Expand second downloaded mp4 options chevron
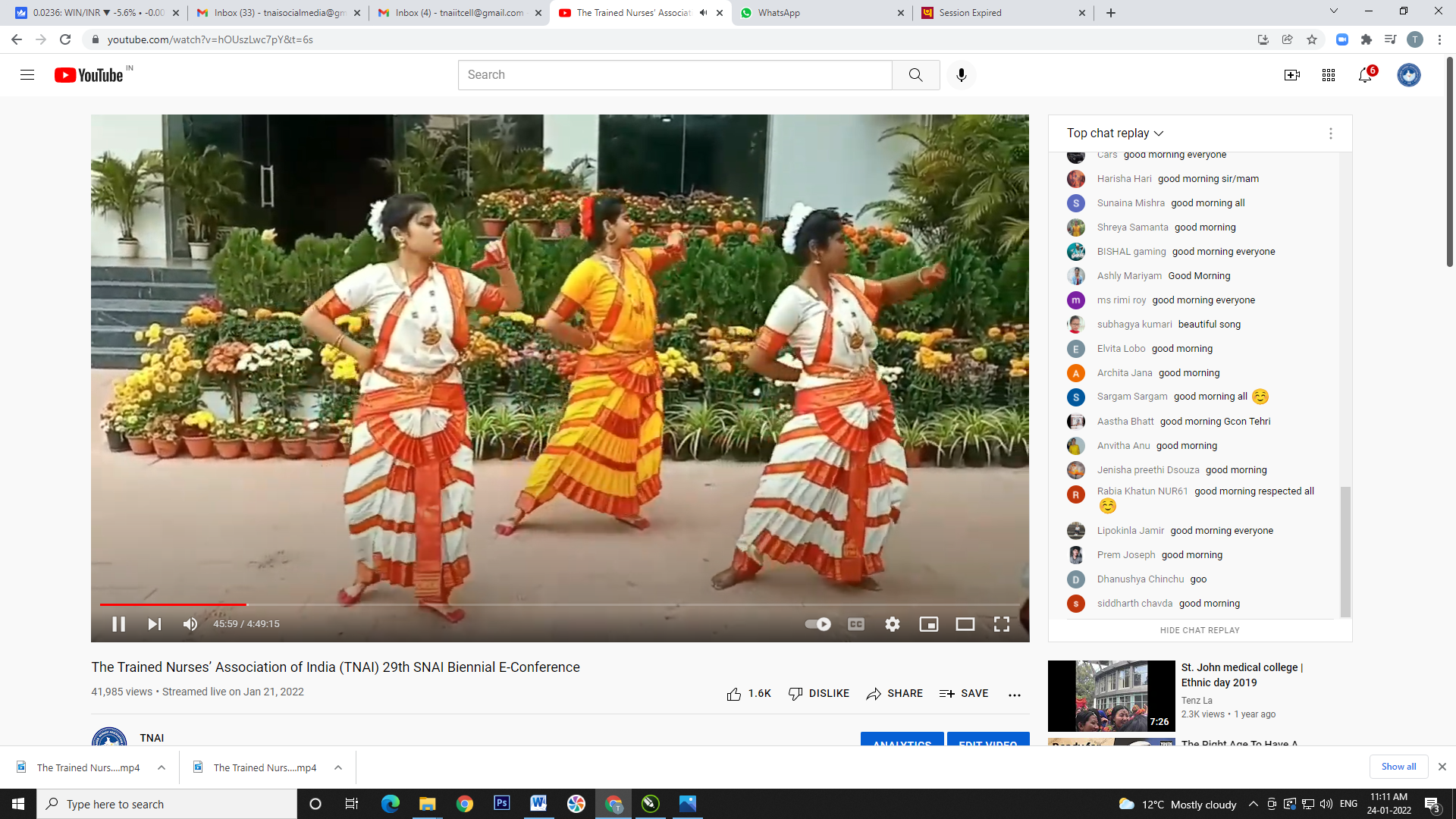The height and width of the screenshot is (819, 1456). coord(338,767)
